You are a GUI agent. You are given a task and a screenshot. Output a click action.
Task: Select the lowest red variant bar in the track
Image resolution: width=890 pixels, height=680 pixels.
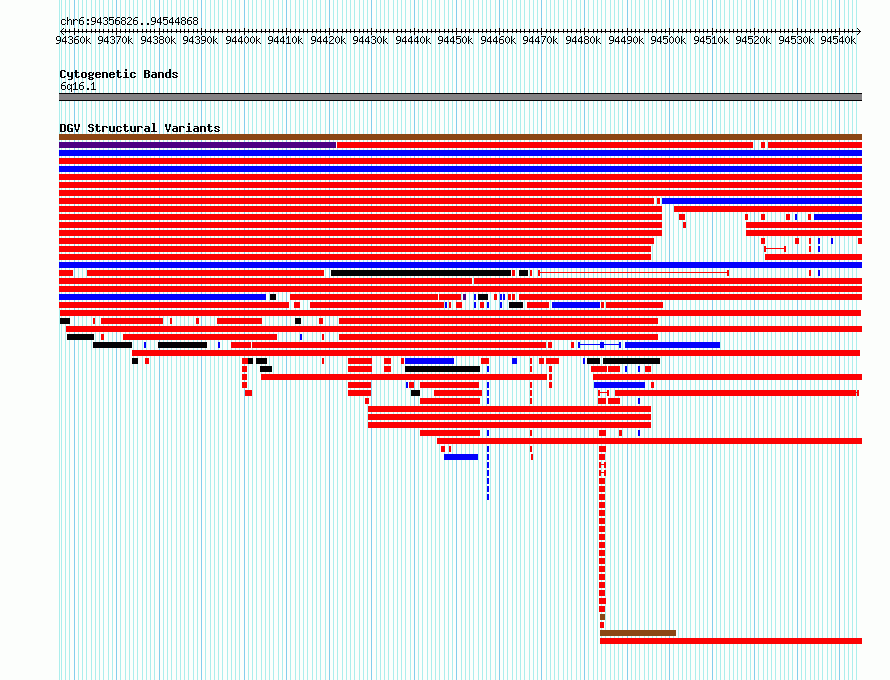click(731, 641)
